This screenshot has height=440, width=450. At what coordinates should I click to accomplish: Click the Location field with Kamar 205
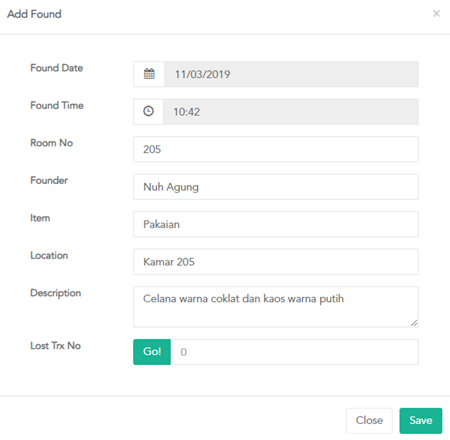tap(276, 262)
